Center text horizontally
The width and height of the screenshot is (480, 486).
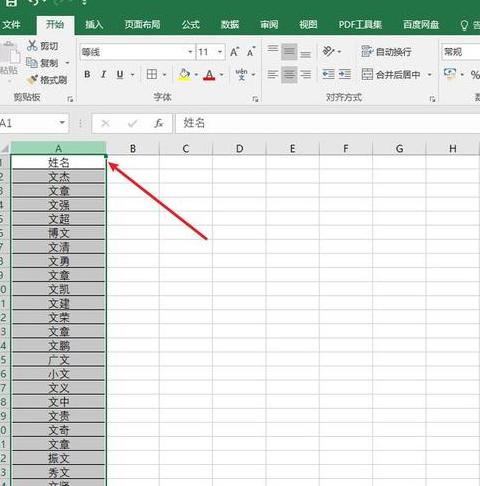(x=289, y=74)
